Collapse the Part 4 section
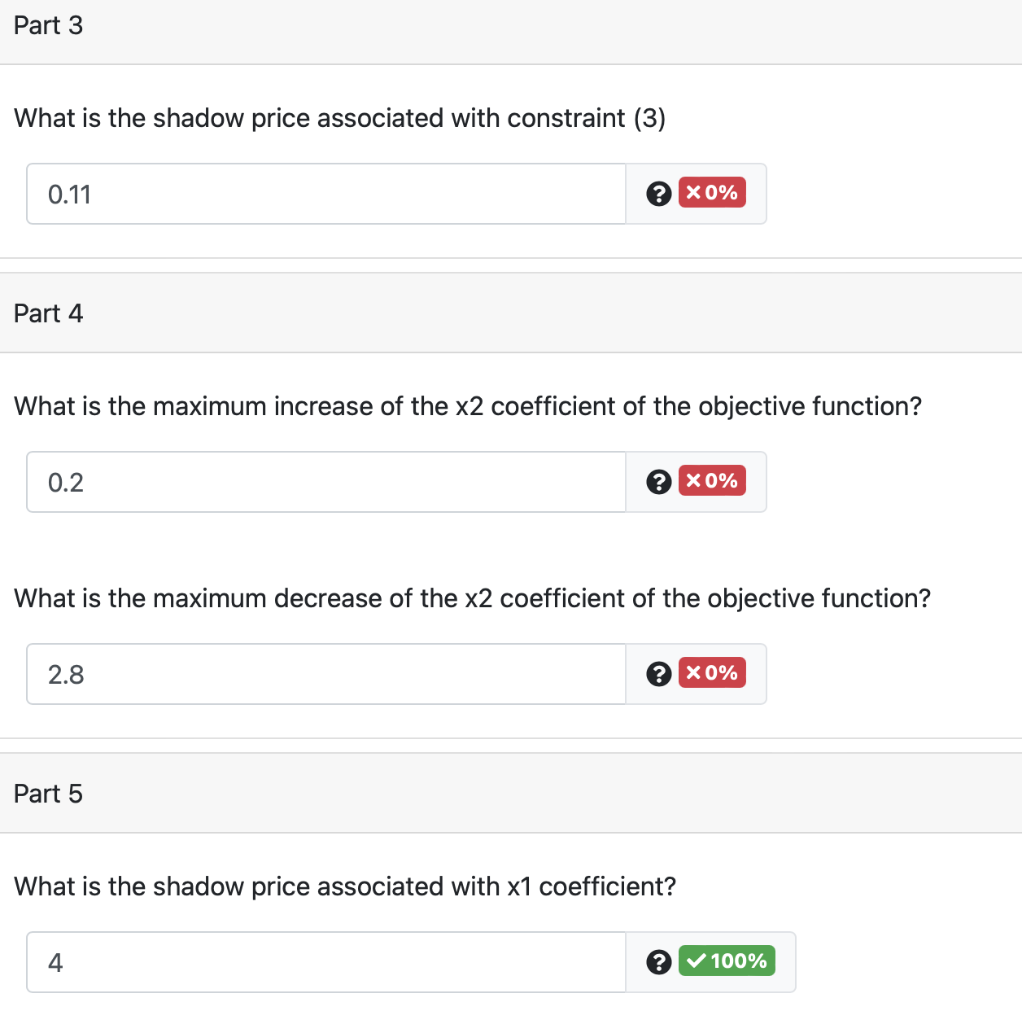This screenshot has height=1024, width=1022. coord(48,313)
